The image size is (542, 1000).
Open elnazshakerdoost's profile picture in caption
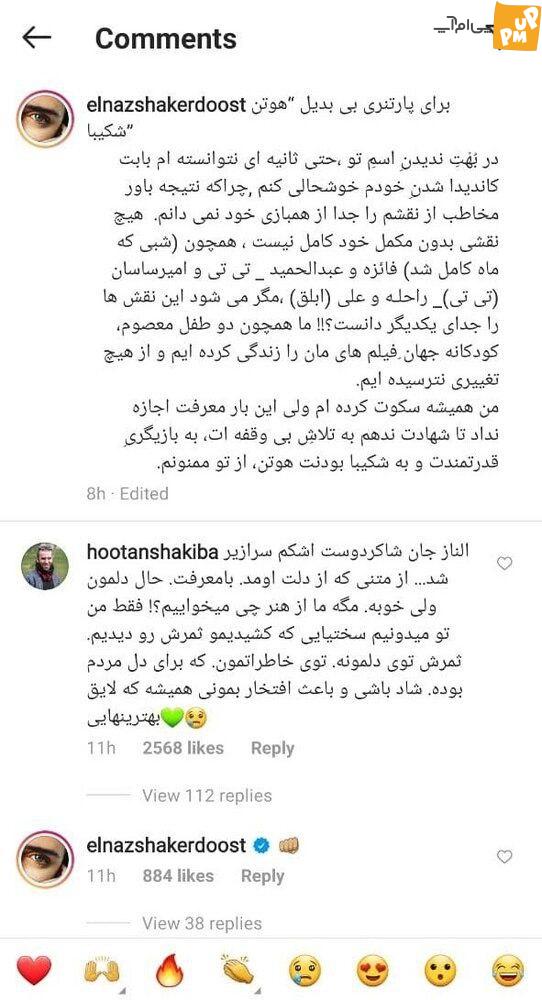(45, 119)
